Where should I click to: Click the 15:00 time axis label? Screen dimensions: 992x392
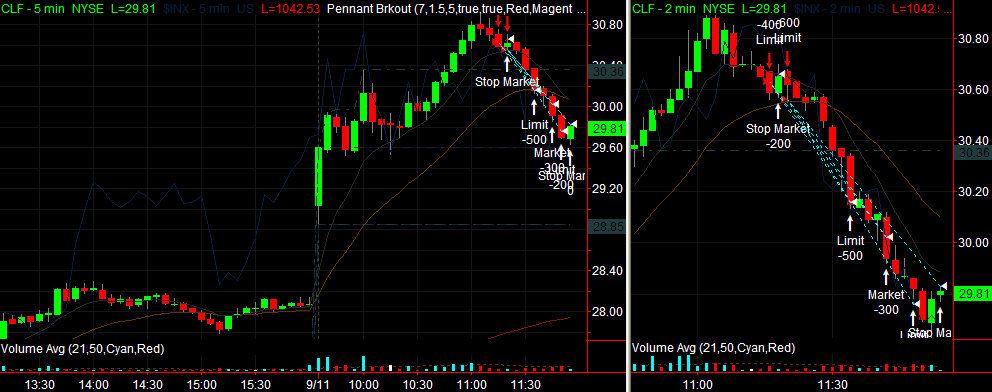[x=202, y=384]
